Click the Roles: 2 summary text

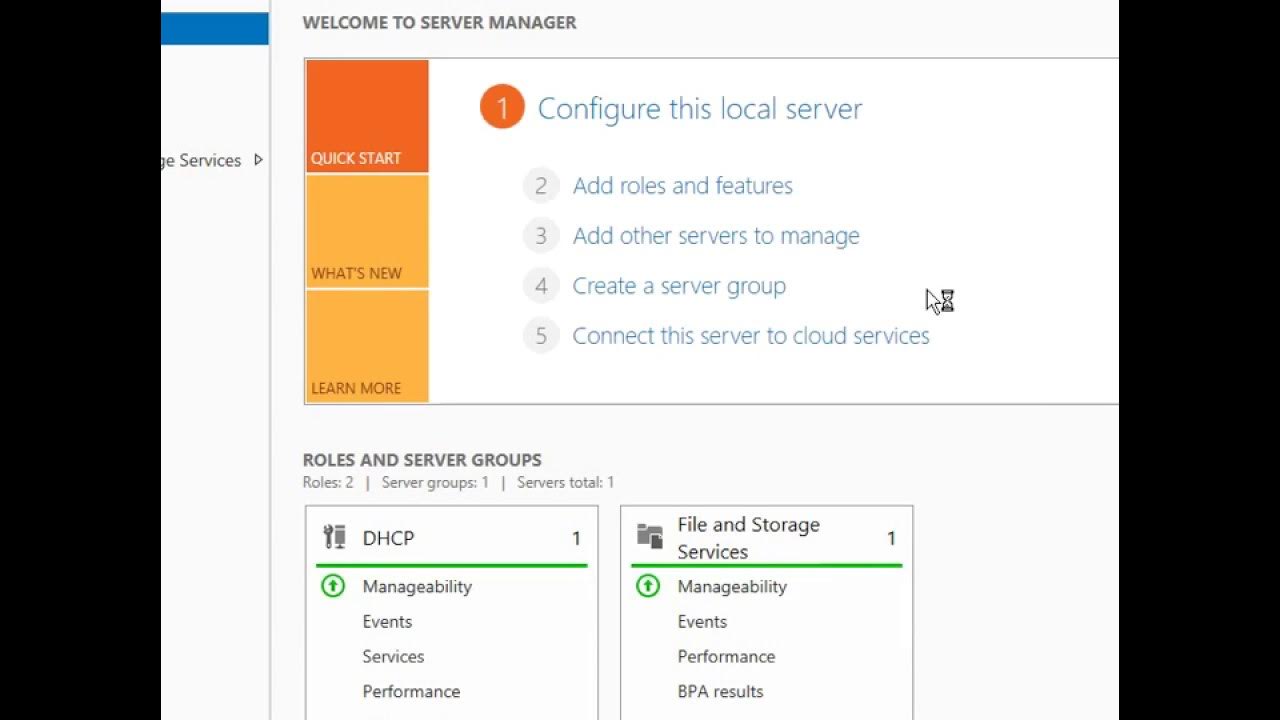pyautogui.click(x=328, y=483)
